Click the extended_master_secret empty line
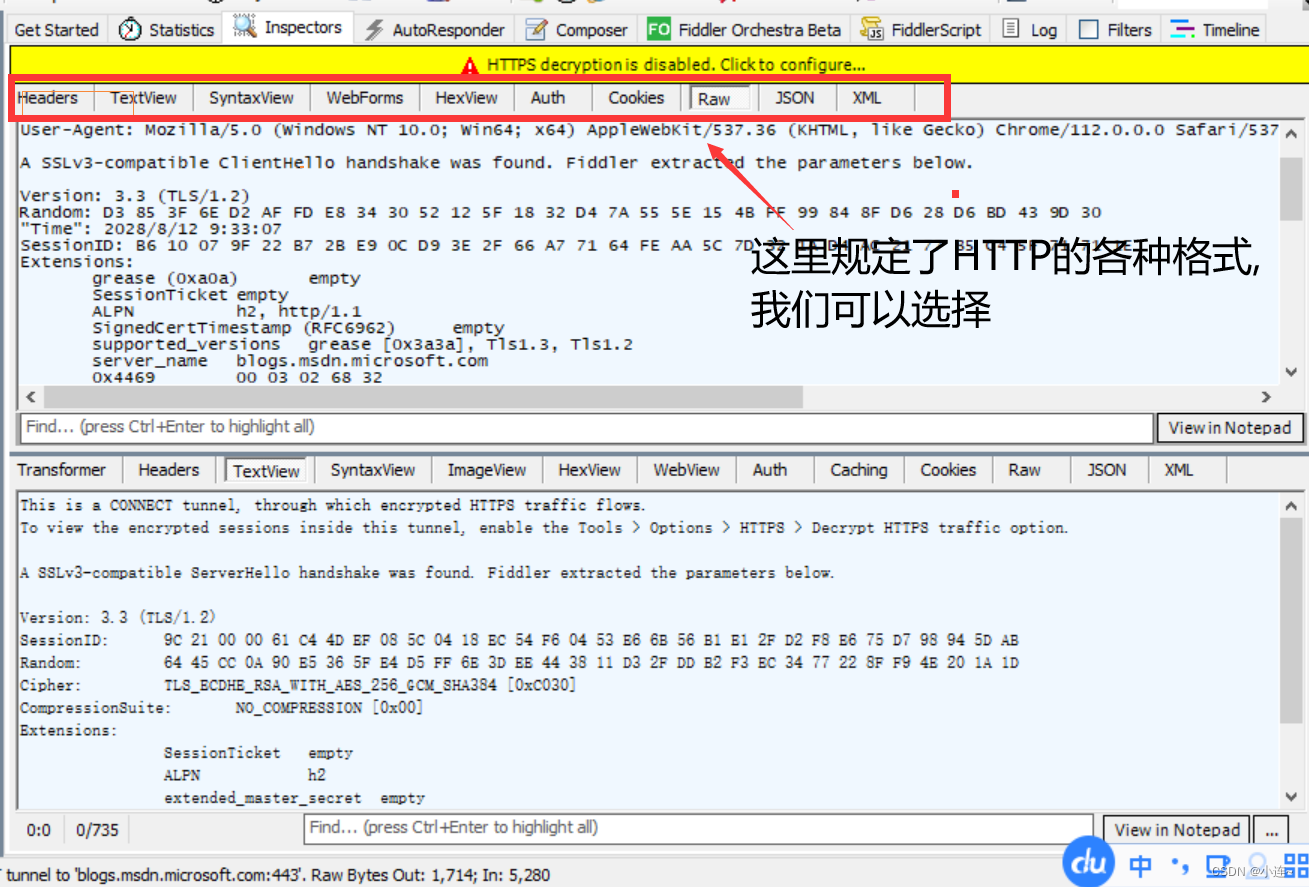Image resolution: width=1309 pixels, height=887 pixels. [x=295, y=798]
